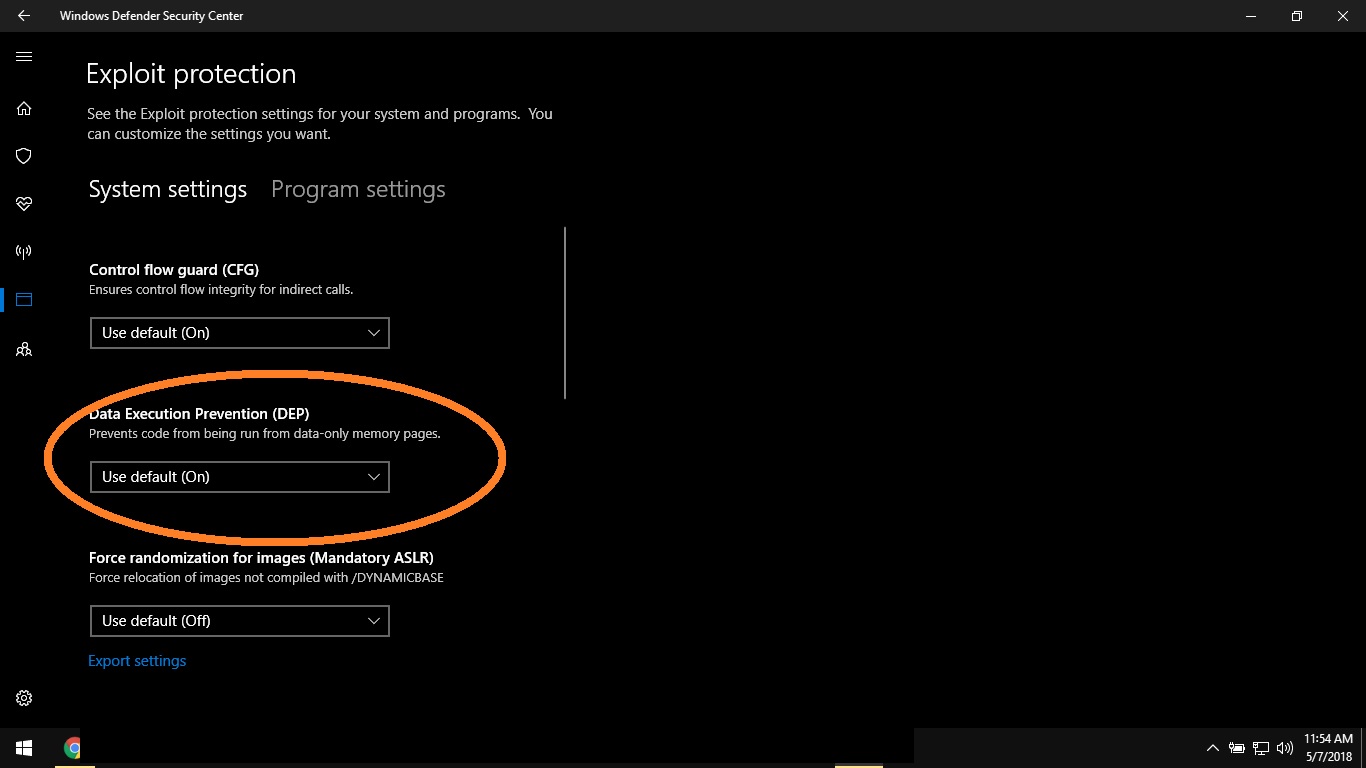Select 'Force randomization for images' heading
This screenshot has width=1366, height=768.
coord(261,558)
